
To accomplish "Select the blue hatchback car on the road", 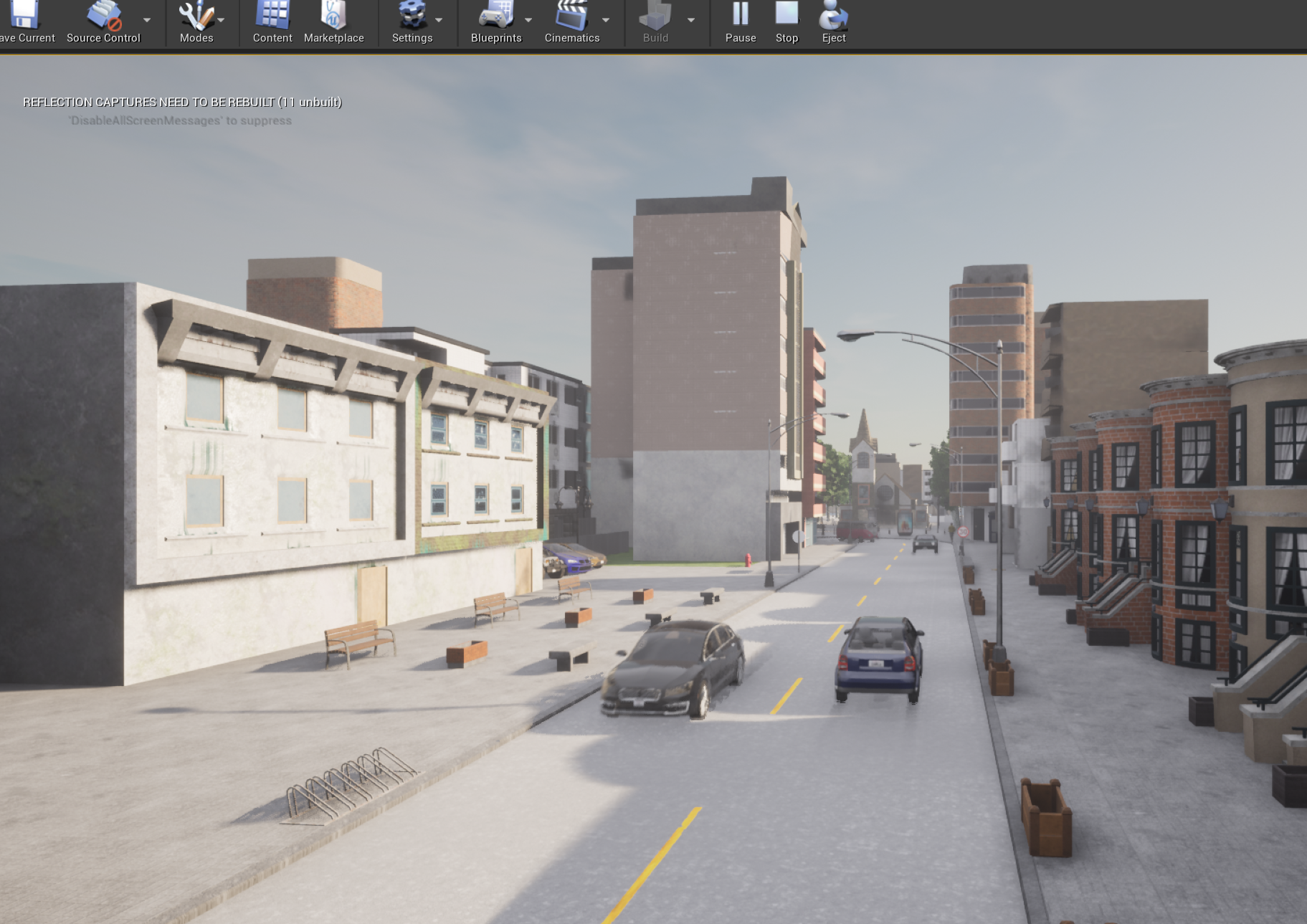I will (x=879, y=658).
